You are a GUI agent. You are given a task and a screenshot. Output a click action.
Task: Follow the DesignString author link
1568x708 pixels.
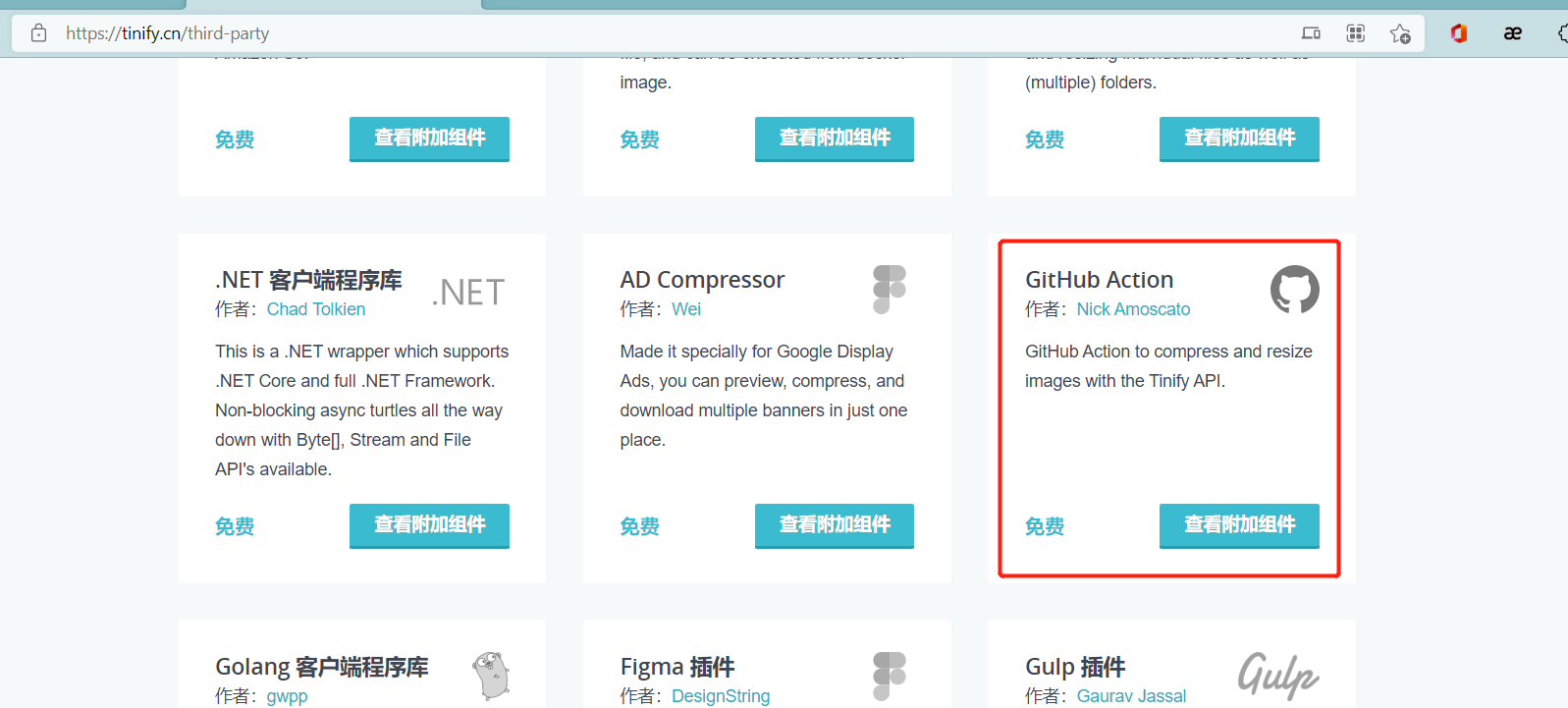click(721, 696)
